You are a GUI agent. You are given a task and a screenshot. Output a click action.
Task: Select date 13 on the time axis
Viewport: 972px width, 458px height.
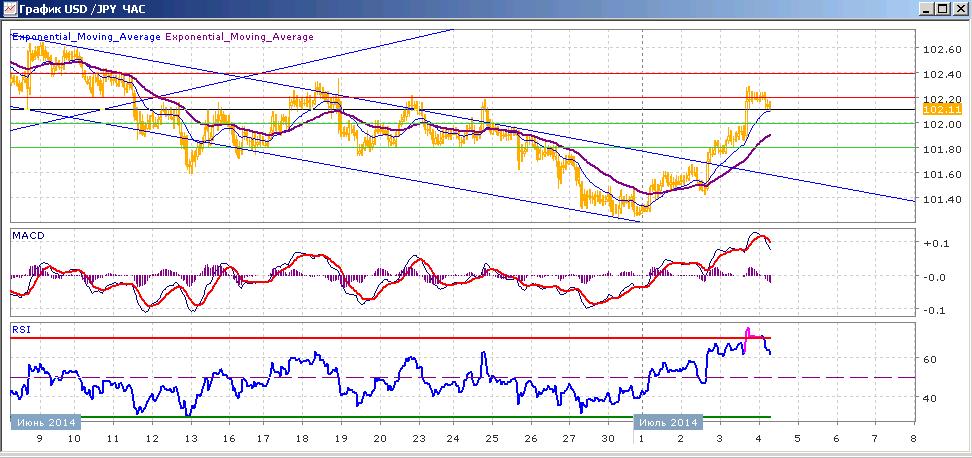[190, 439]
